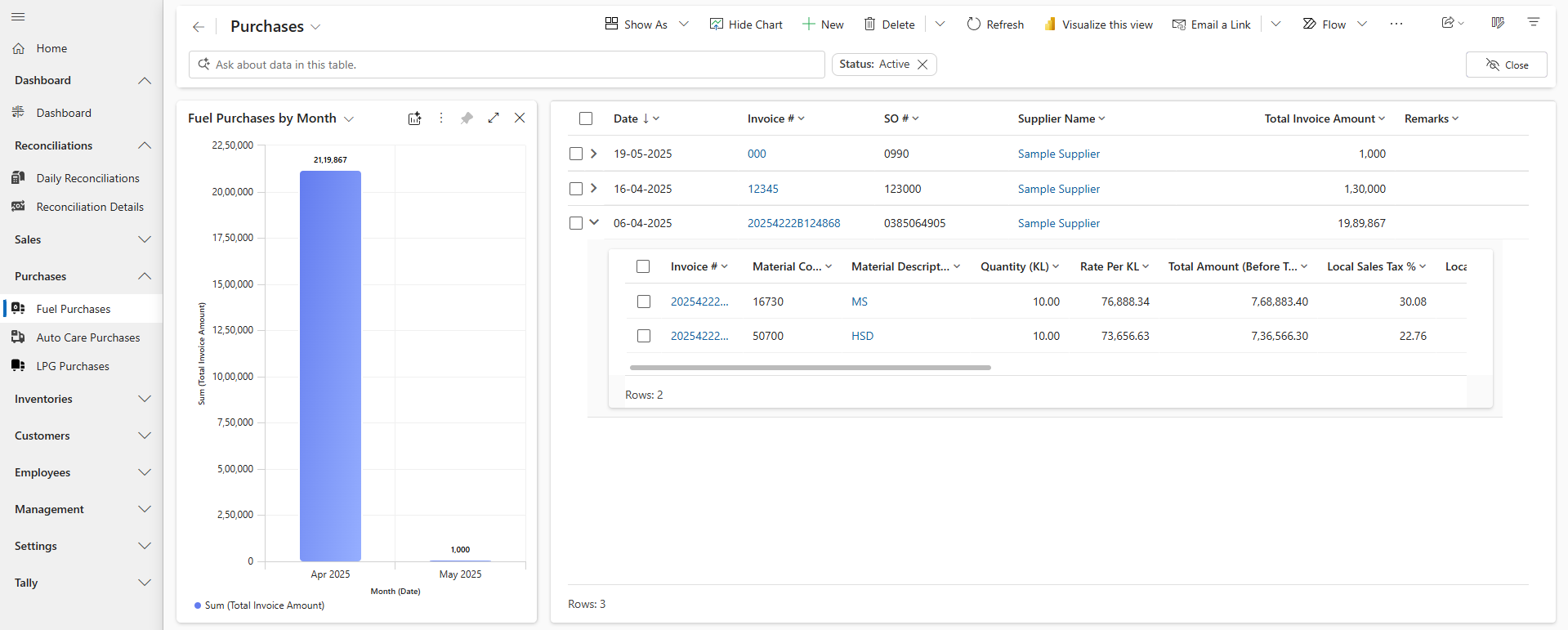Viewport: 1568px width, 630px height.
Task: Pin the Fuel Purchases chart
Action: [467, 118]
